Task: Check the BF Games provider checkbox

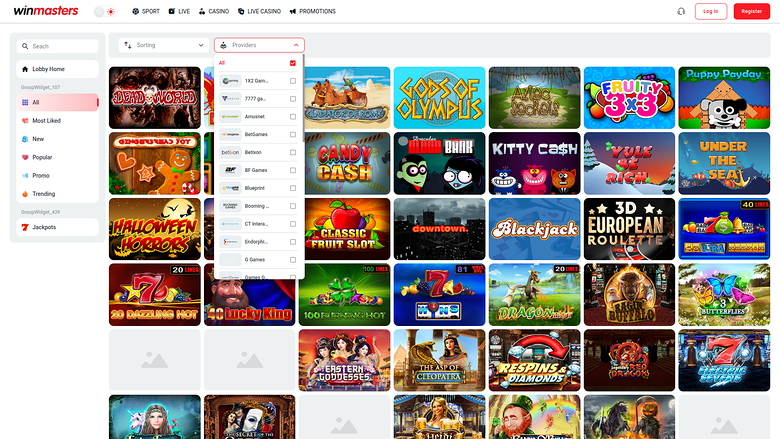Action: 292,171
